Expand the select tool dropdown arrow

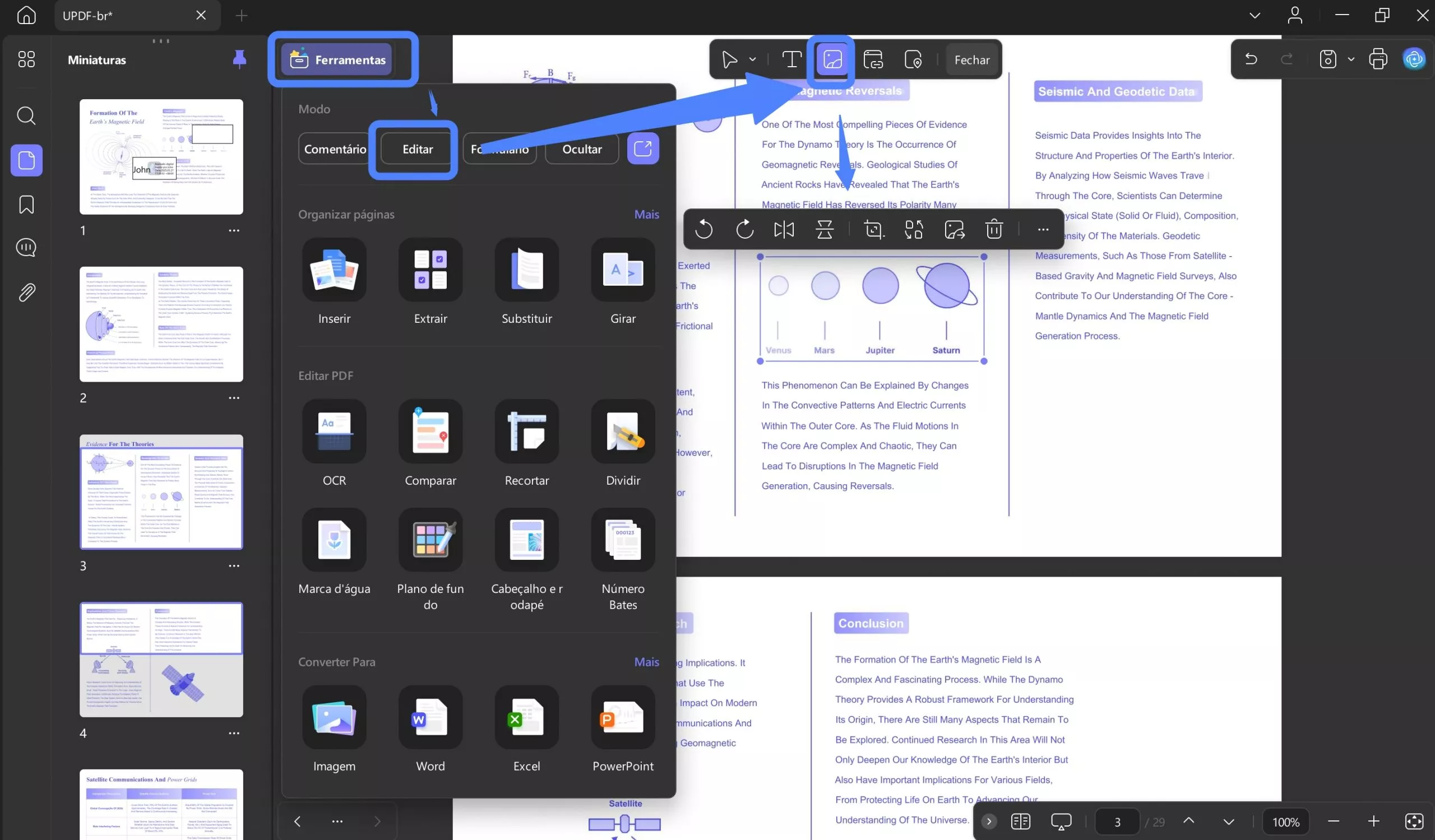click(752, 59)
